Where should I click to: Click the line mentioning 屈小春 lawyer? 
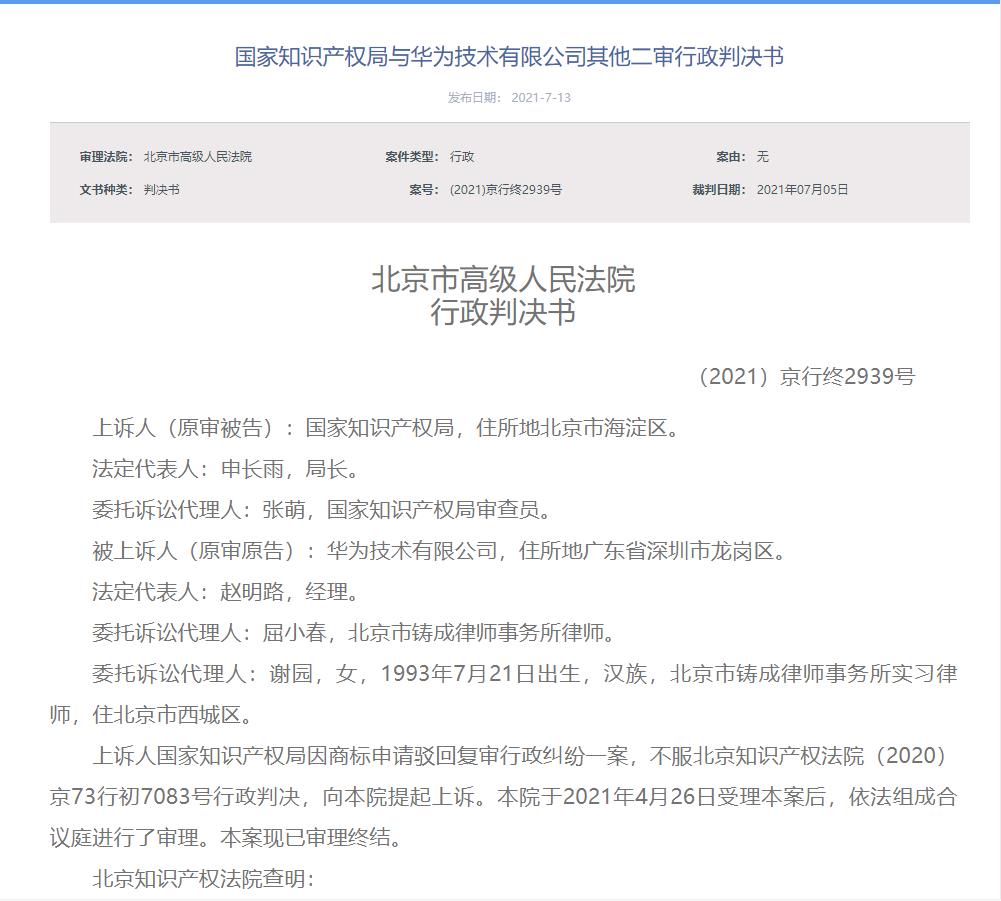point(354,632)
